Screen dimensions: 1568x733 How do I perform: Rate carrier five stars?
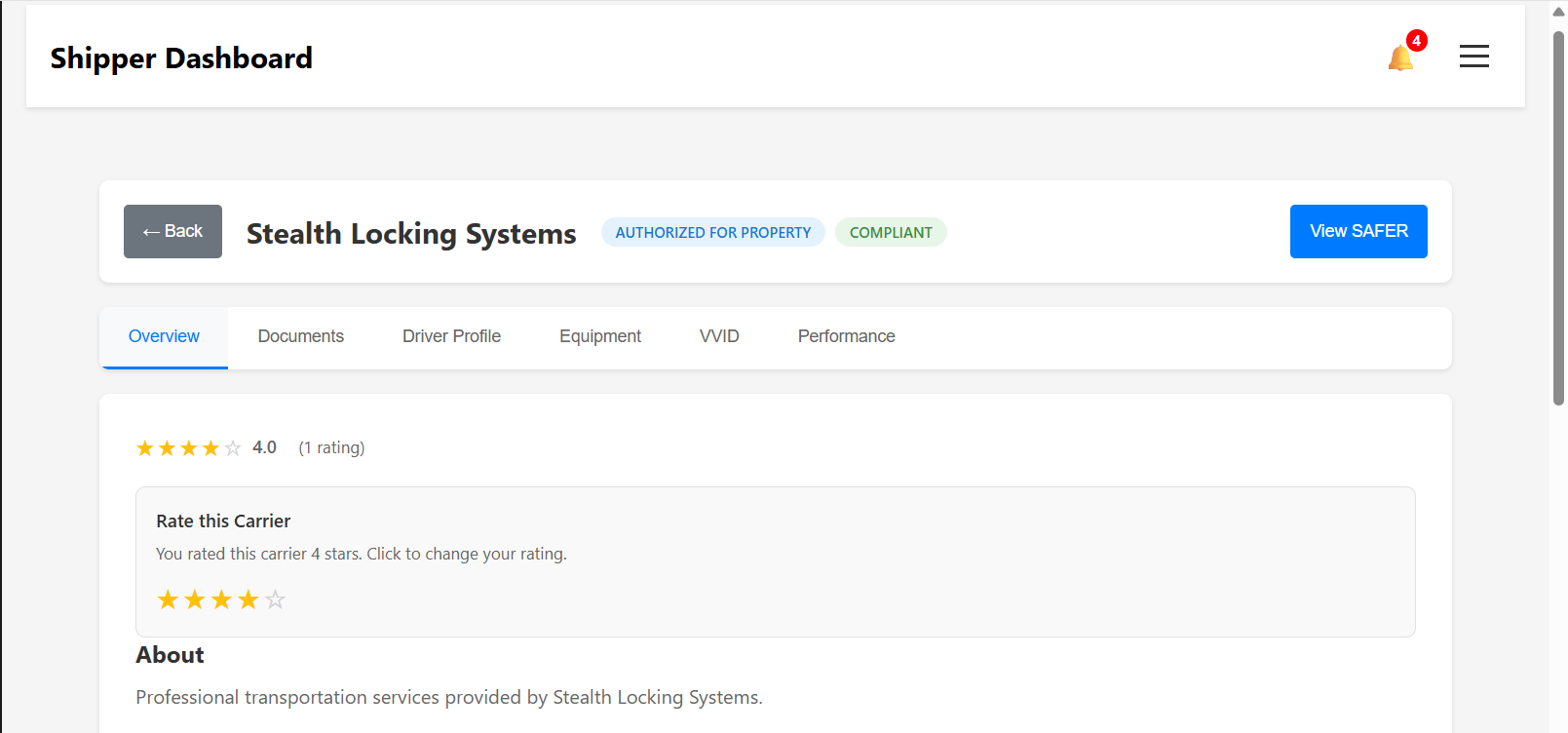pos(276,599)
